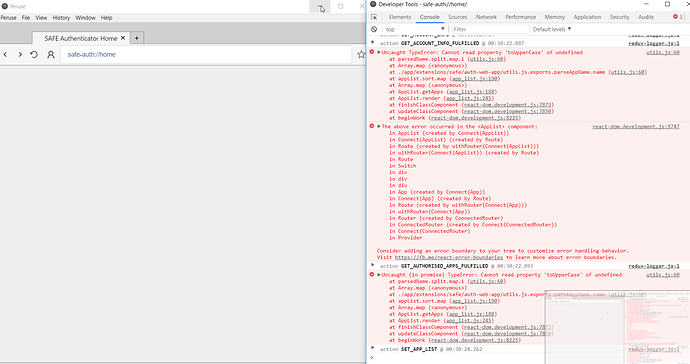Expand the GET_ACCOUNT_INFO_FULFILLED action entry
This screenshot has width=690, height=364.
tap(373, 43)
